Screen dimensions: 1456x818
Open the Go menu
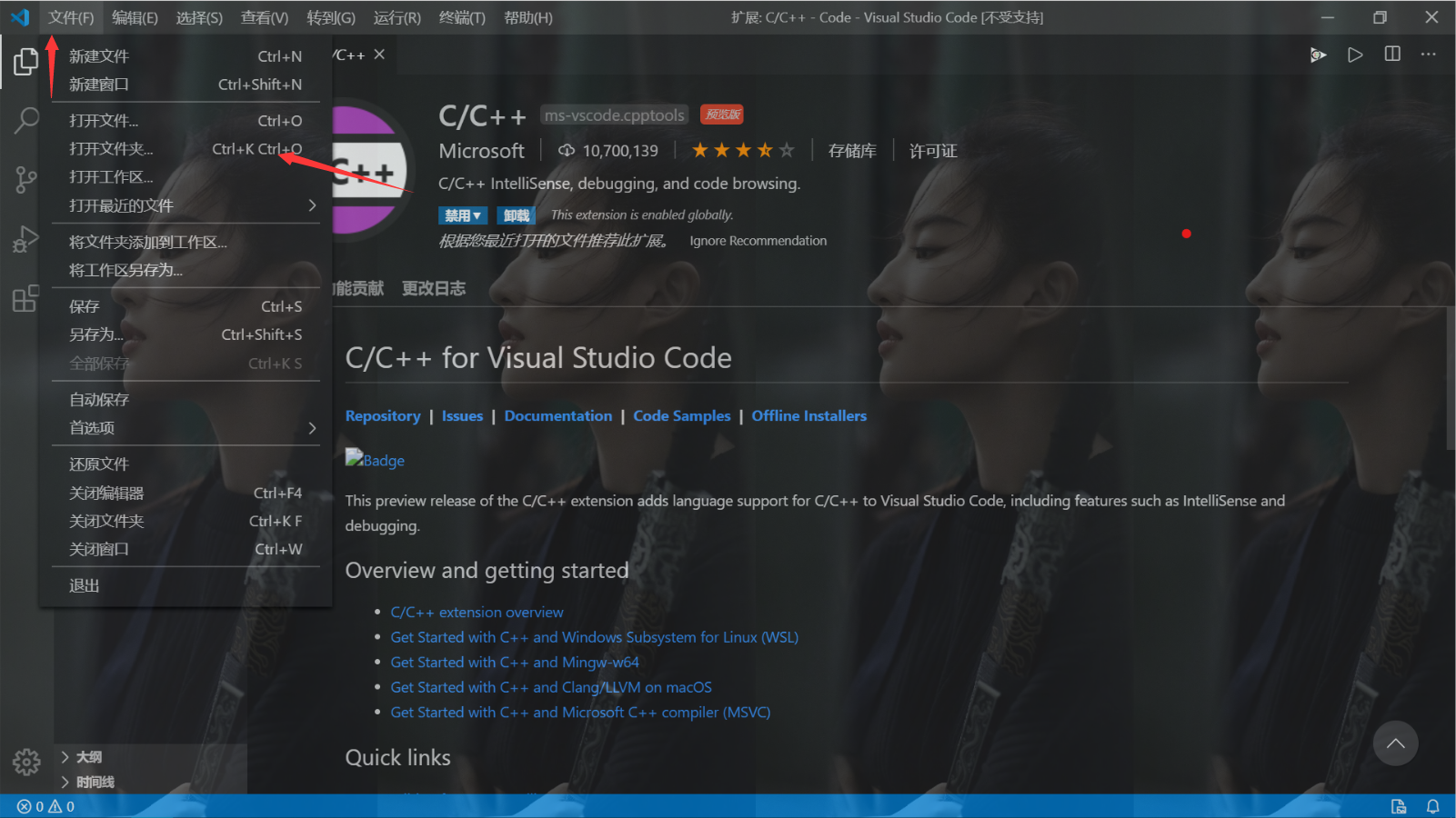coord(331,17)
